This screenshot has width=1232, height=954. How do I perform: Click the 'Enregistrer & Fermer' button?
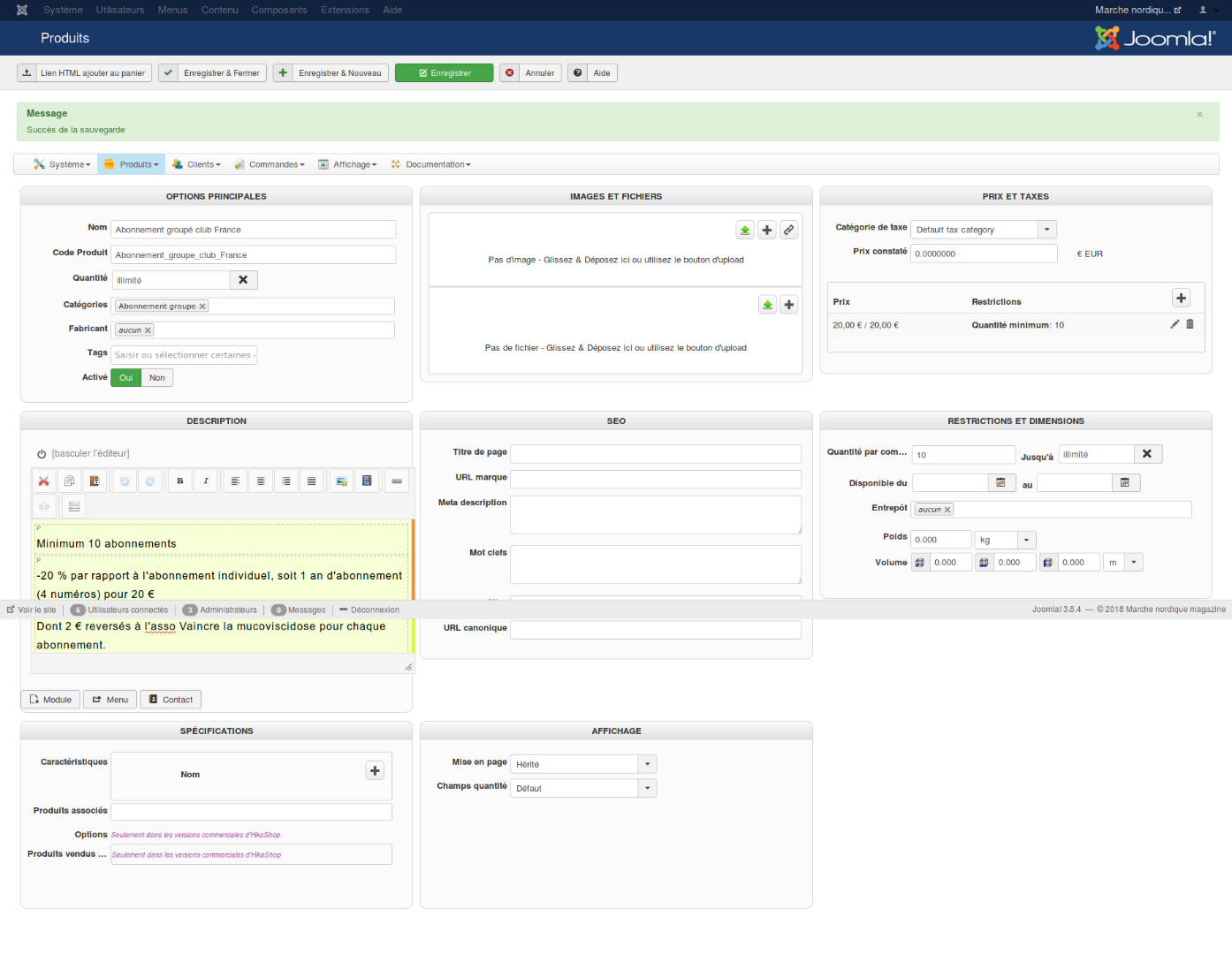(213, 73)
